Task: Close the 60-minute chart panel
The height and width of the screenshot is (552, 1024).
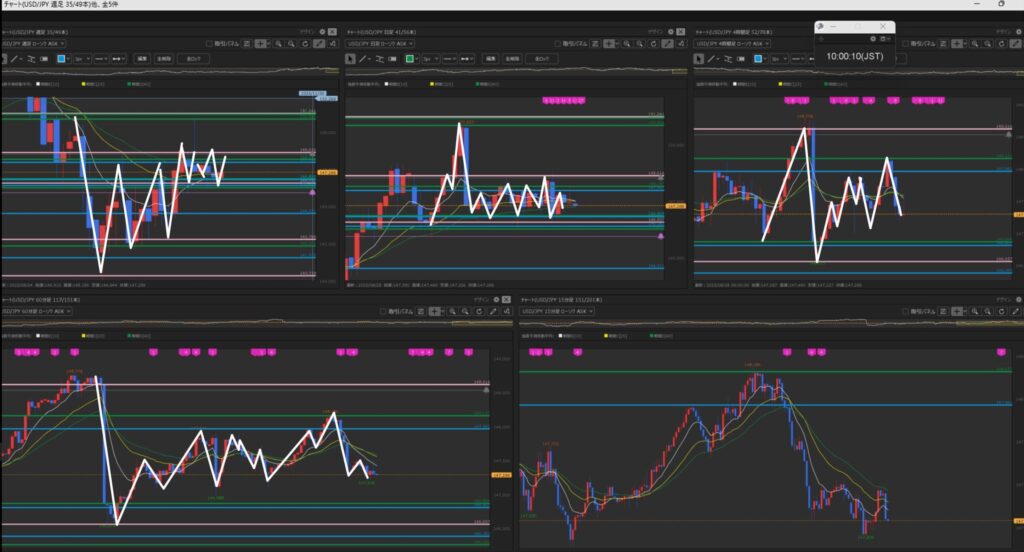Action: [506, 299]
